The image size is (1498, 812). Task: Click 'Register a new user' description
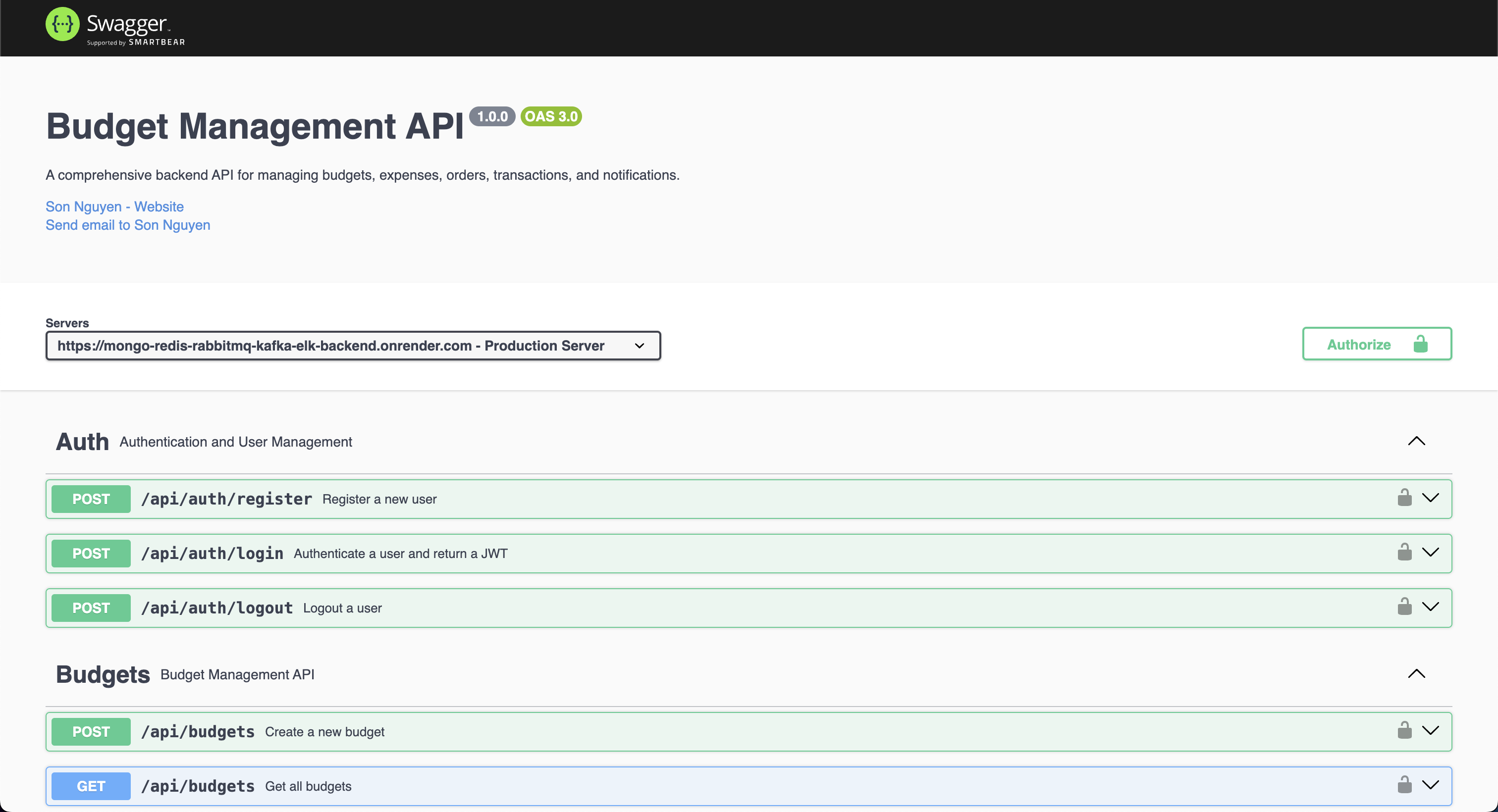point(380,499)
